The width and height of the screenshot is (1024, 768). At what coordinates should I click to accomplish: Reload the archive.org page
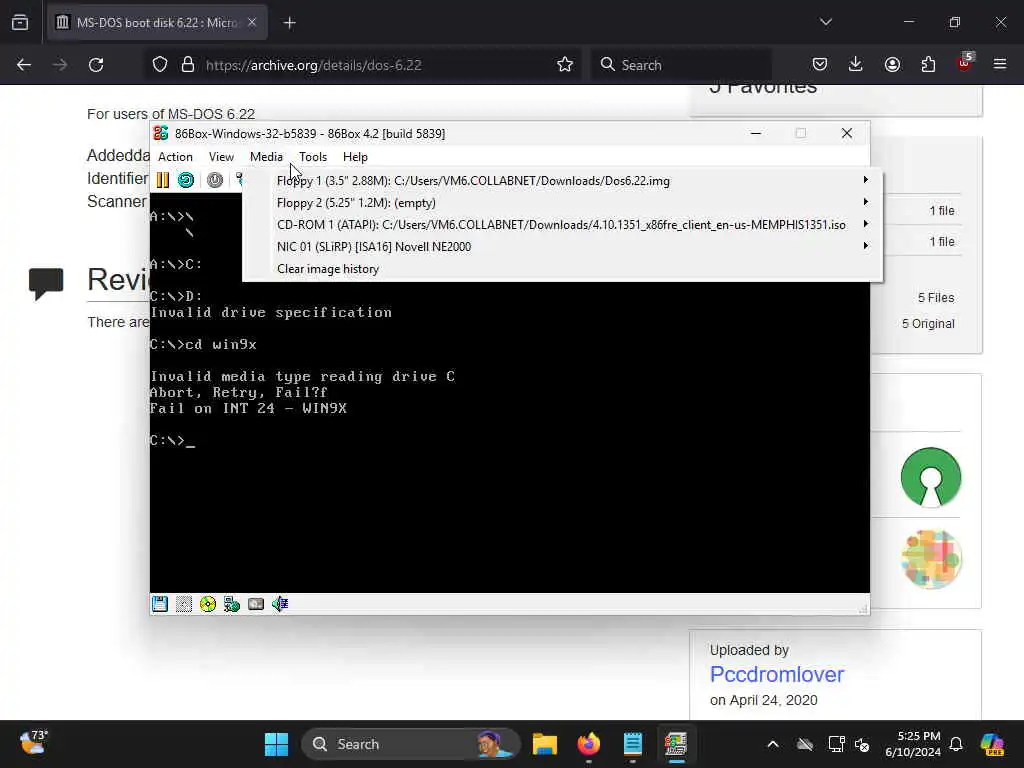[96, 65]
